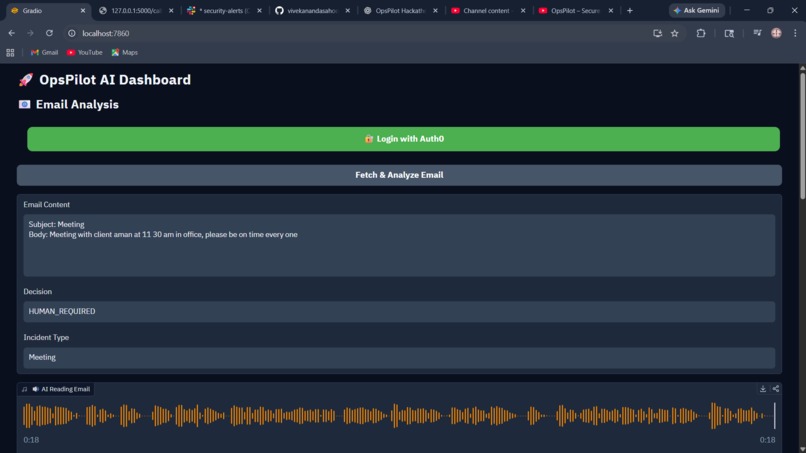Open the extensions puzzle icon
The image size is (806, 453).
click(701, 33)
